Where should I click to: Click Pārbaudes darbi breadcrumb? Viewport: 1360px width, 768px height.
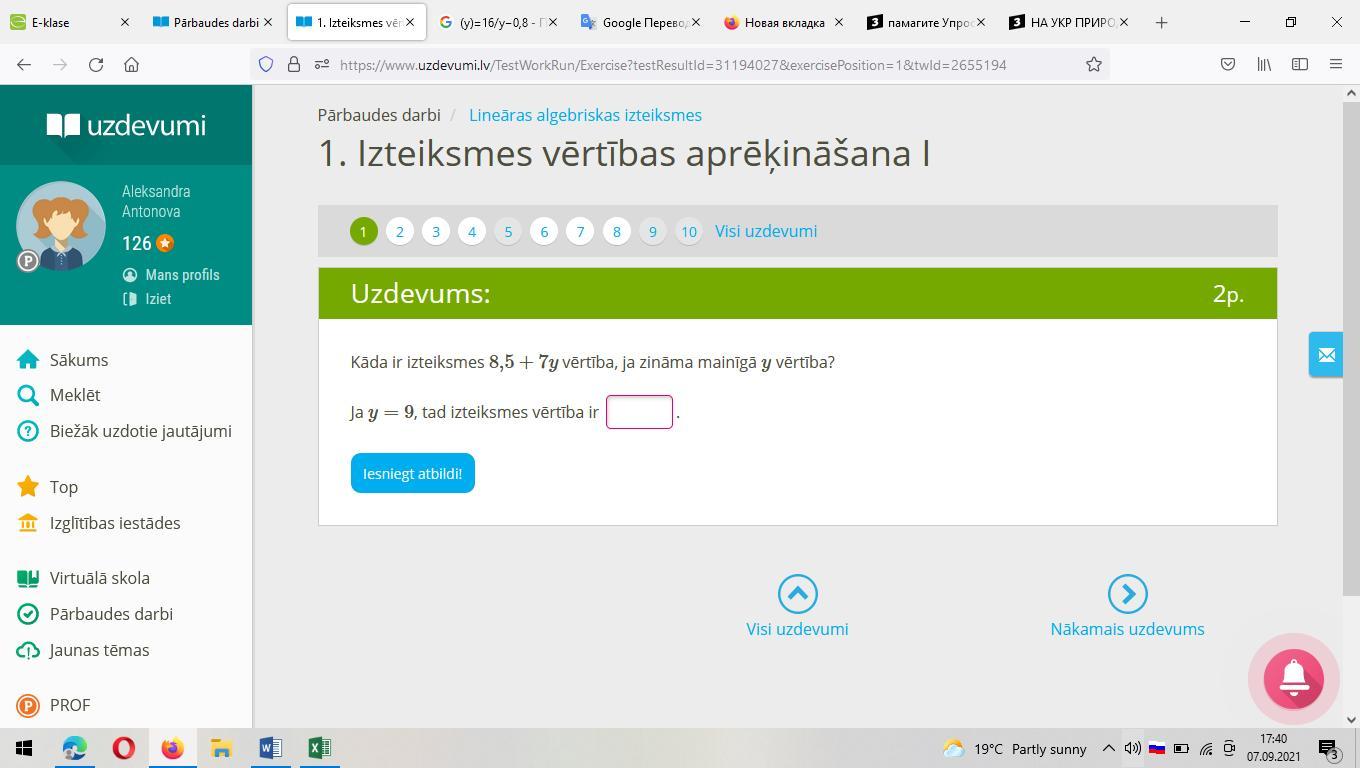(379, 115)
